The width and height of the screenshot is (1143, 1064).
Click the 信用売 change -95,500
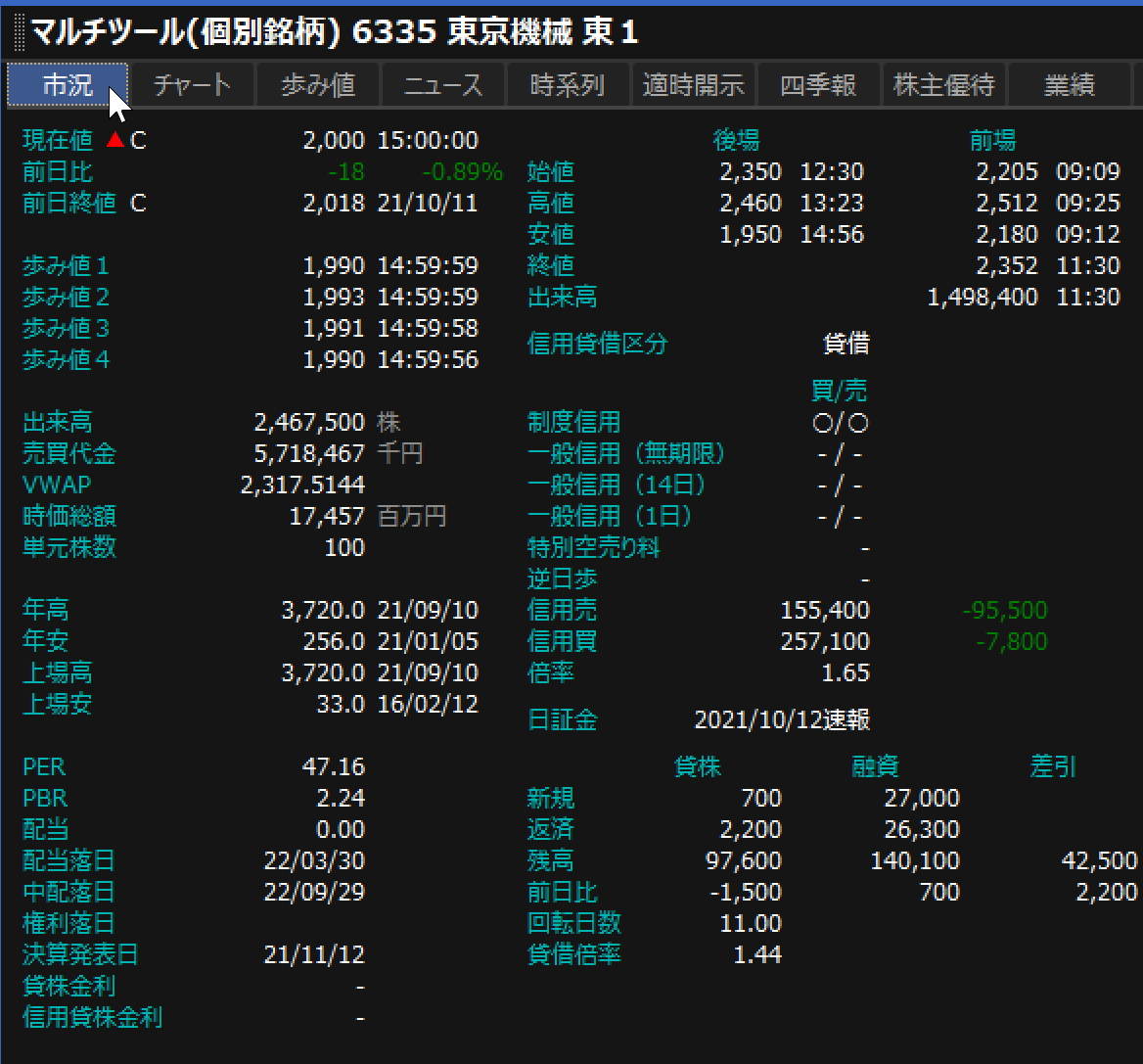[x=1004, y=610]
